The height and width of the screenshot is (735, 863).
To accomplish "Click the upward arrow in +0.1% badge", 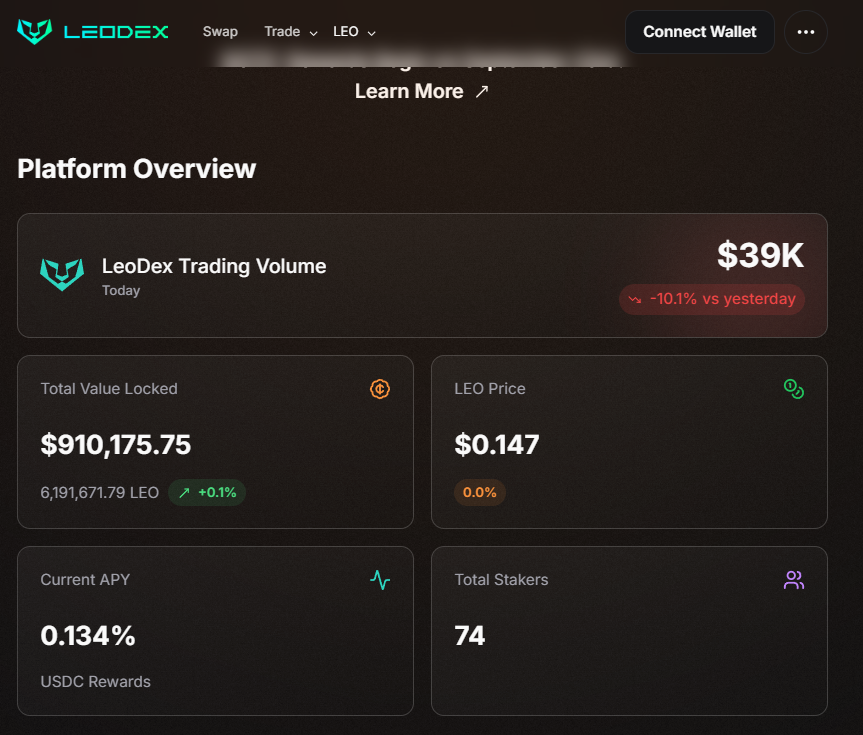I will [x=184, y=492].
